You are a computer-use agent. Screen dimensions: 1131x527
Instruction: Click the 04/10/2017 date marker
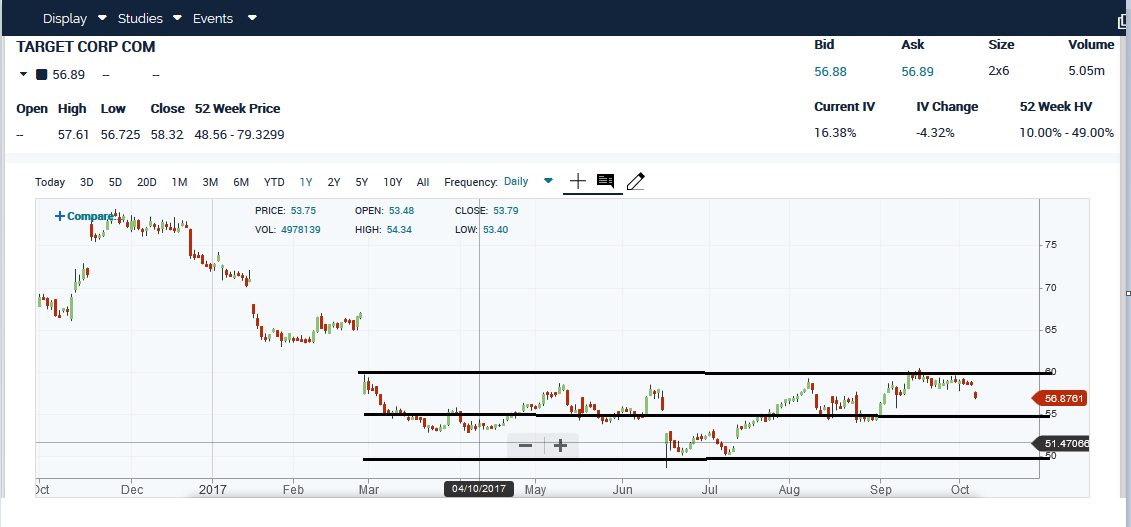coord(479,489)
